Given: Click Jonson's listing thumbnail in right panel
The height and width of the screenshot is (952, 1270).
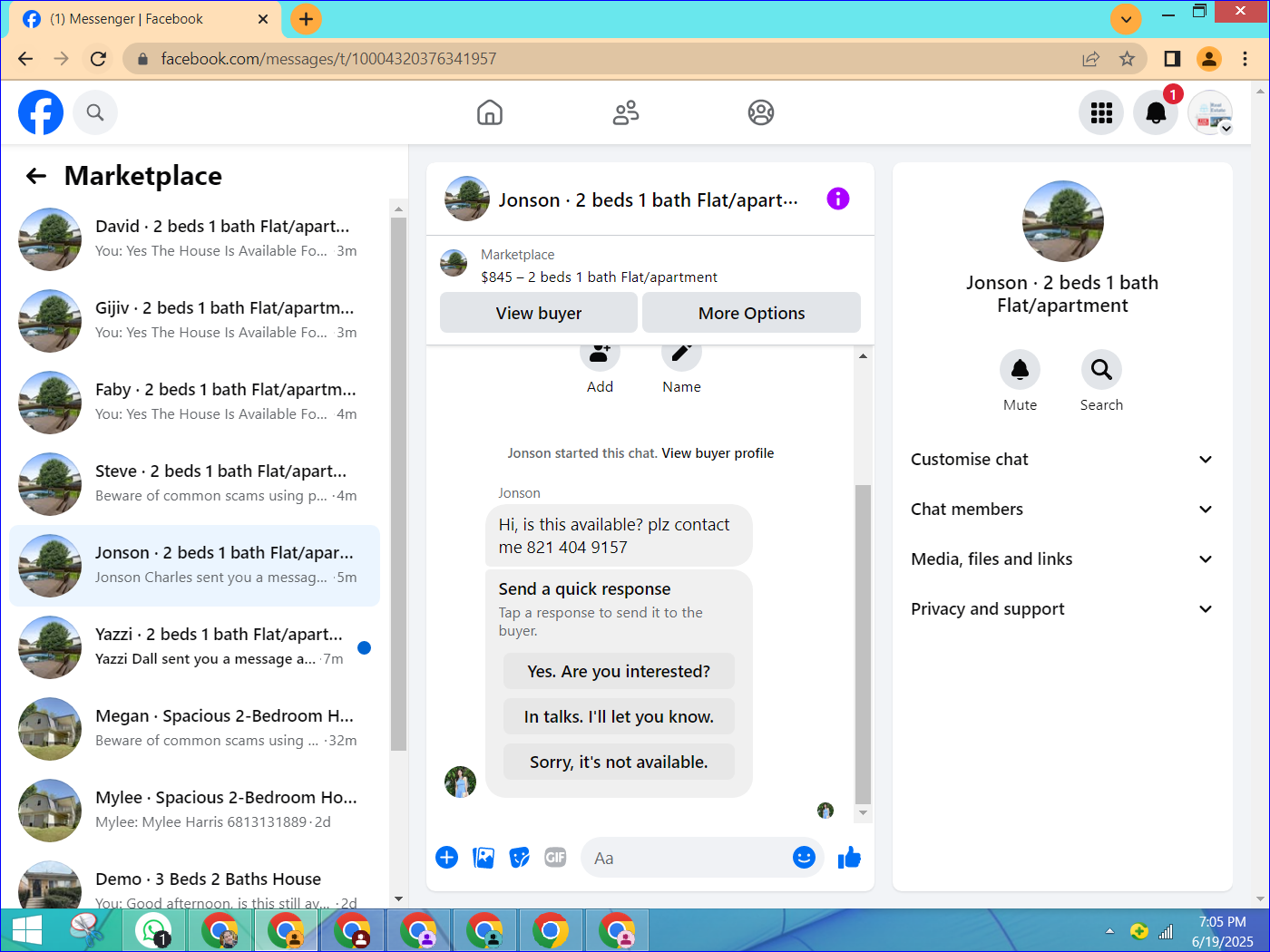Looking at the screenshot, I should click(1062, 221).
